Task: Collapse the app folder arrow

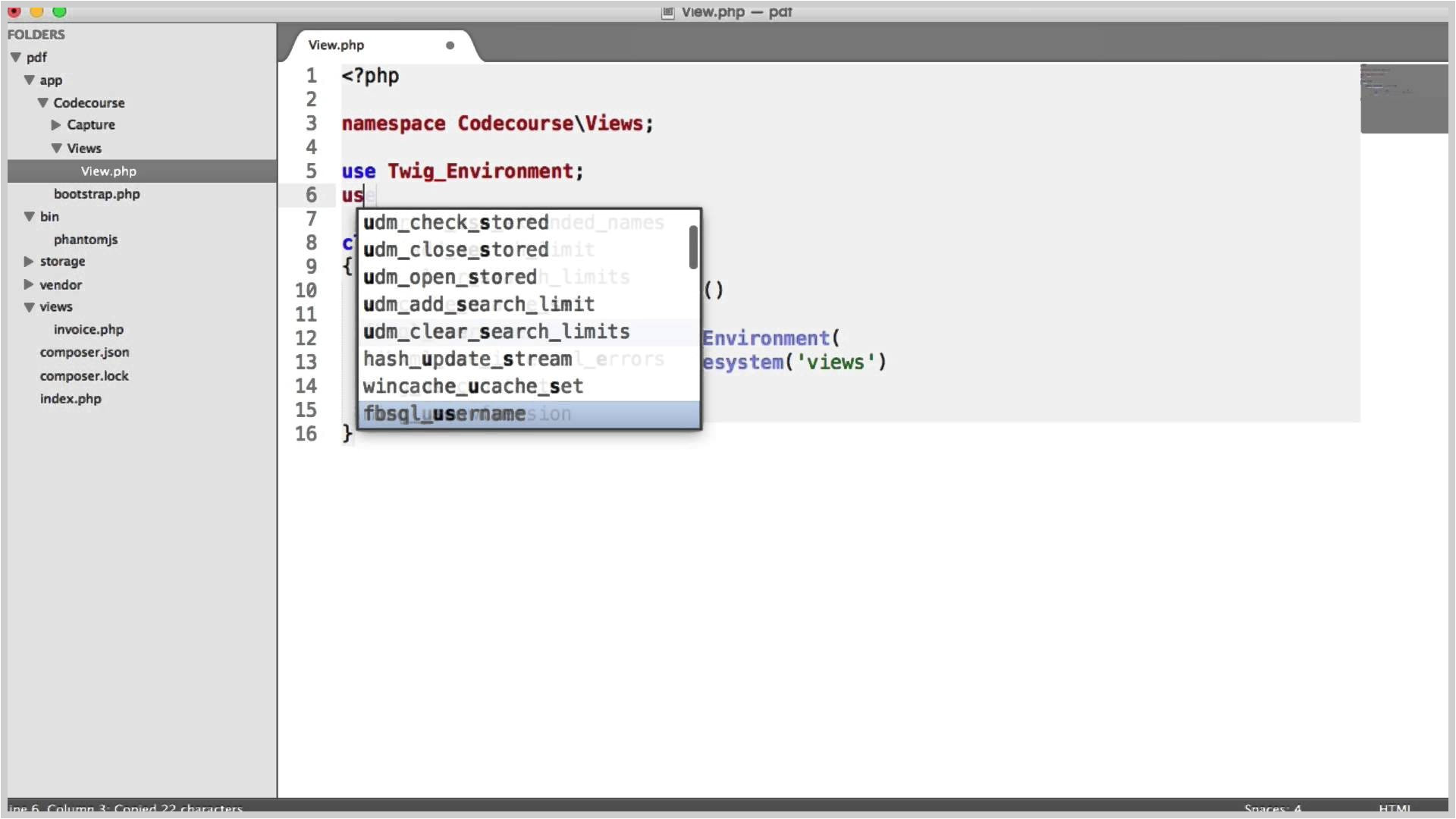Action: tap(30, 80)
